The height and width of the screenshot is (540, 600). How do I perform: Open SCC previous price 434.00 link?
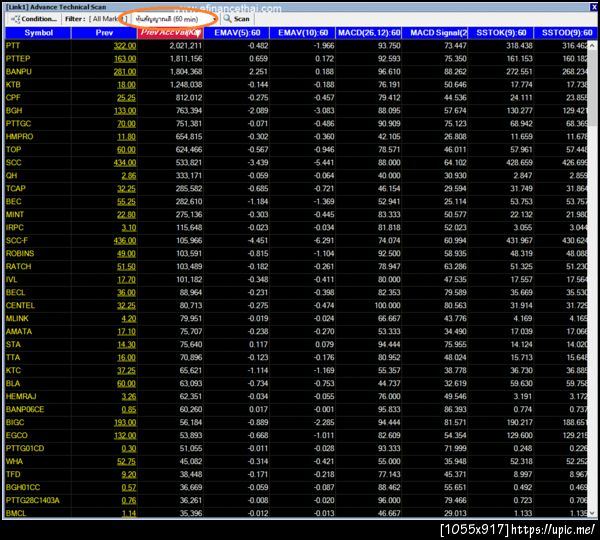click(125, 163)
